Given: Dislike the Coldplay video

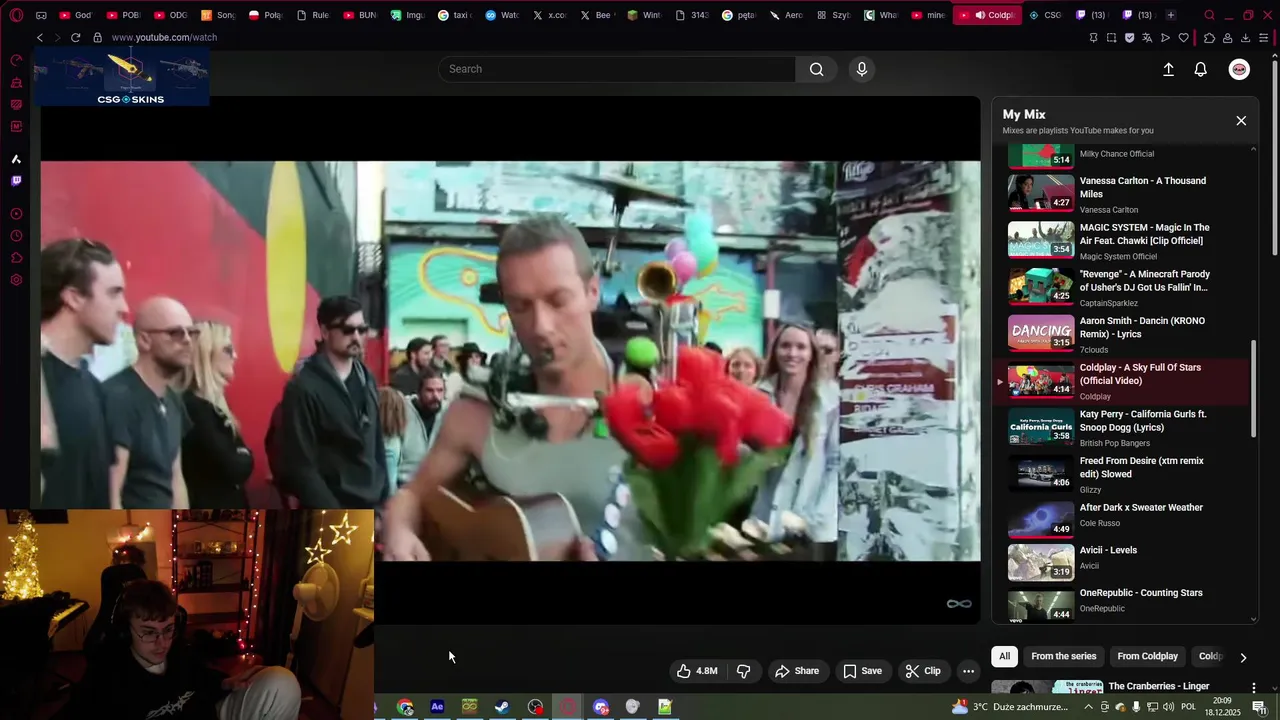Looking at the screenshot, I should pyautogui.click(x=743, y=671).
